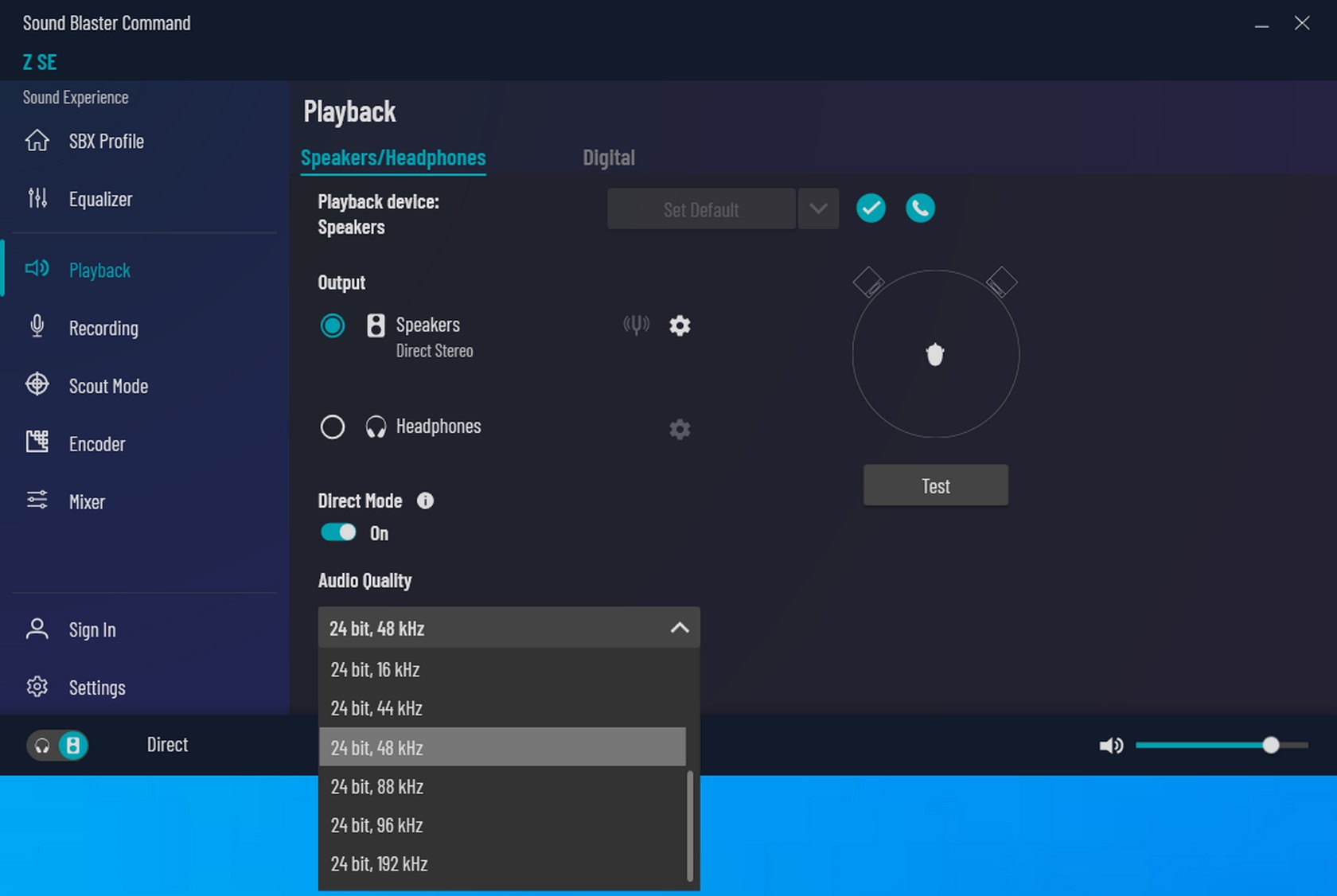
Task: Mute volume using speaker icon
Action: (1111, 746)
